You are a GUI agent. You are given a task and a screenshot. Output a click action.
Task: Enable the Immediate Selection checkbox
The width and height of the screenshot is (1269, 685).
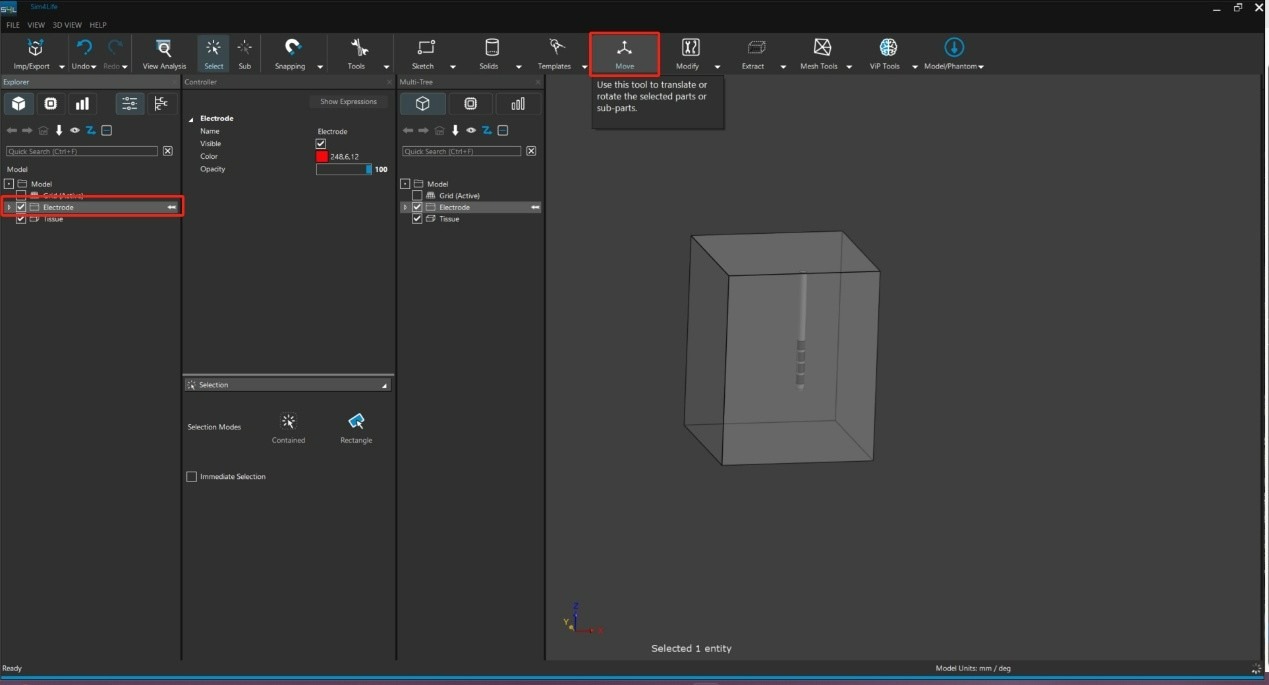(192, 477)
